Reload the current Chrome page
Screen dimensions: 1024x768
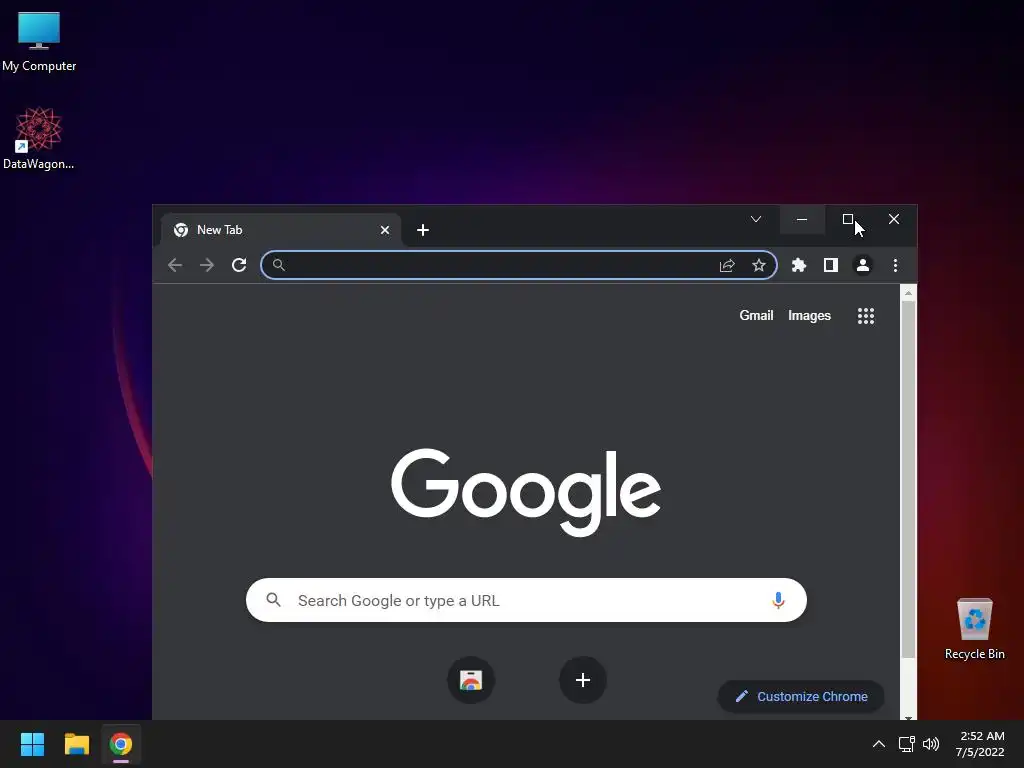click(x=239, y=265)
